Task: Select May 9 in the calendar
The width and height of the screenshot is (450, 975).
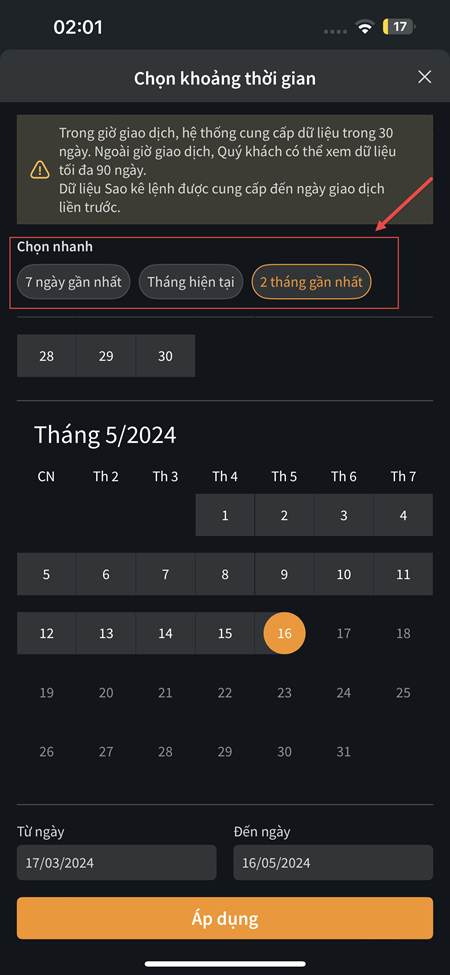Action: (284, 575)
